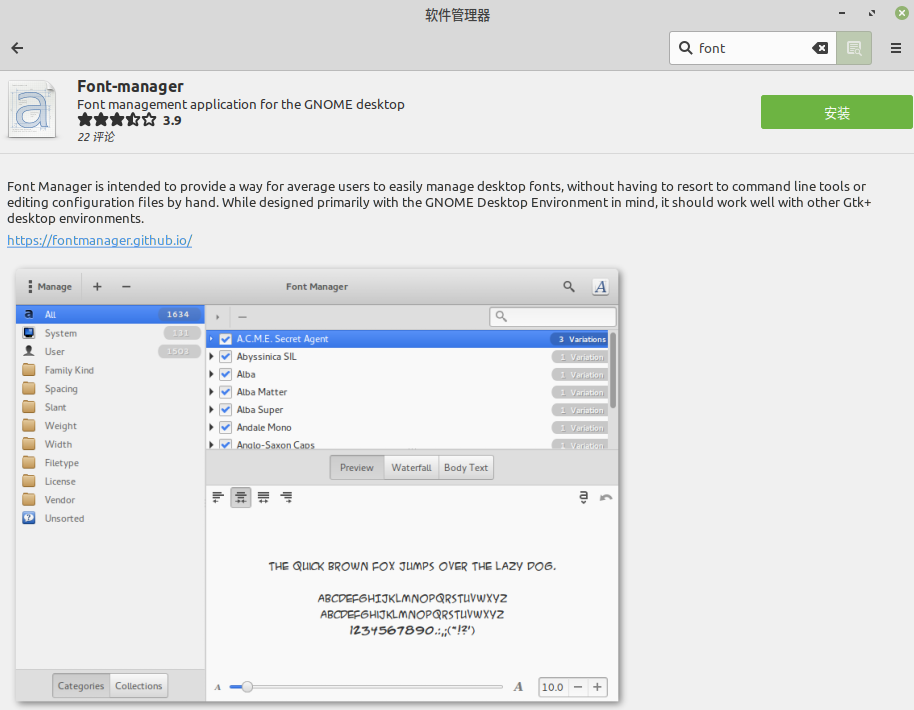Open the Weight folder icon
This screenshot has height=710, width=914.
coord(29,426)
